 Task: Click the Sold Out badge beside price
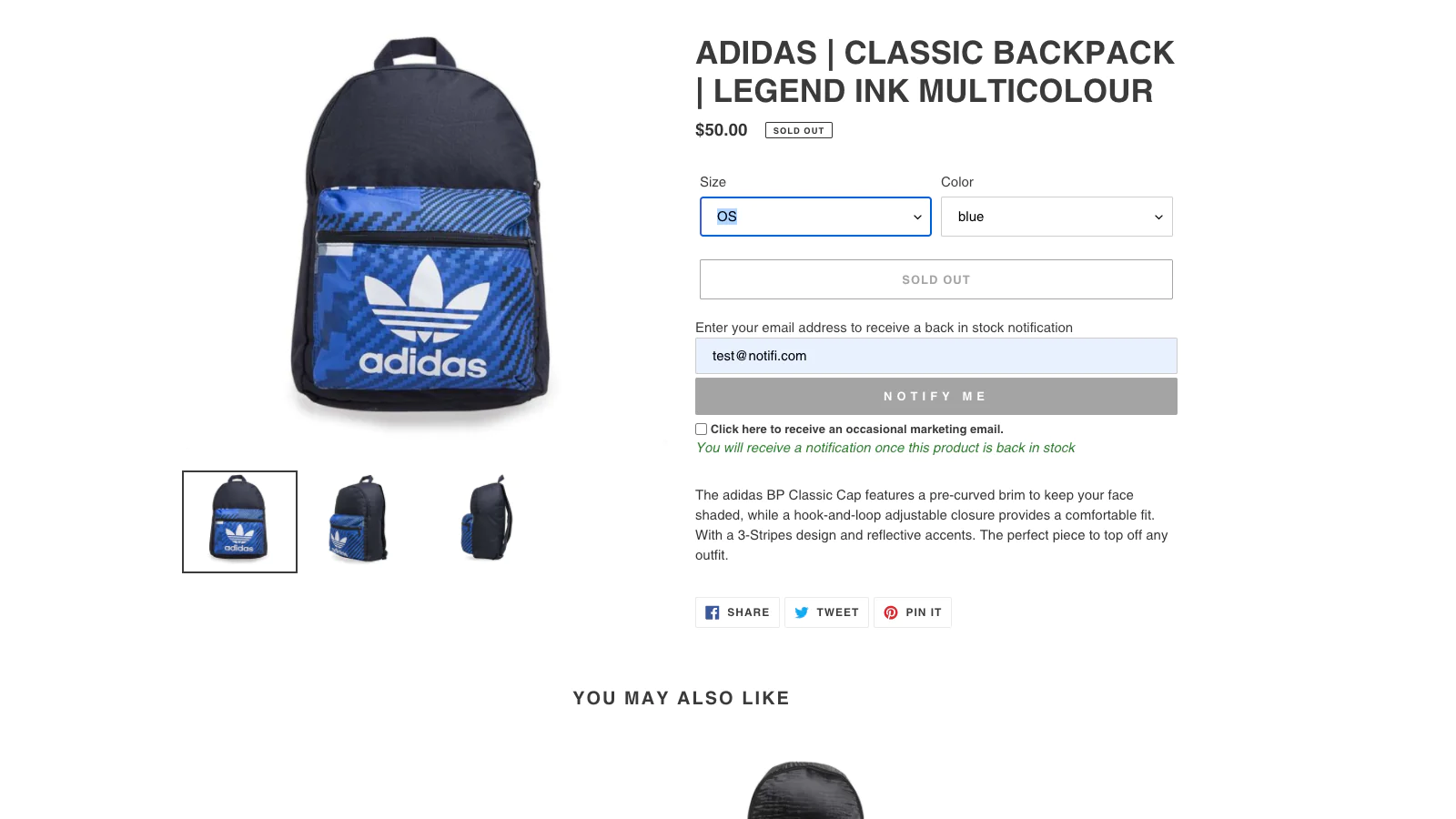(x=798, y=130)
